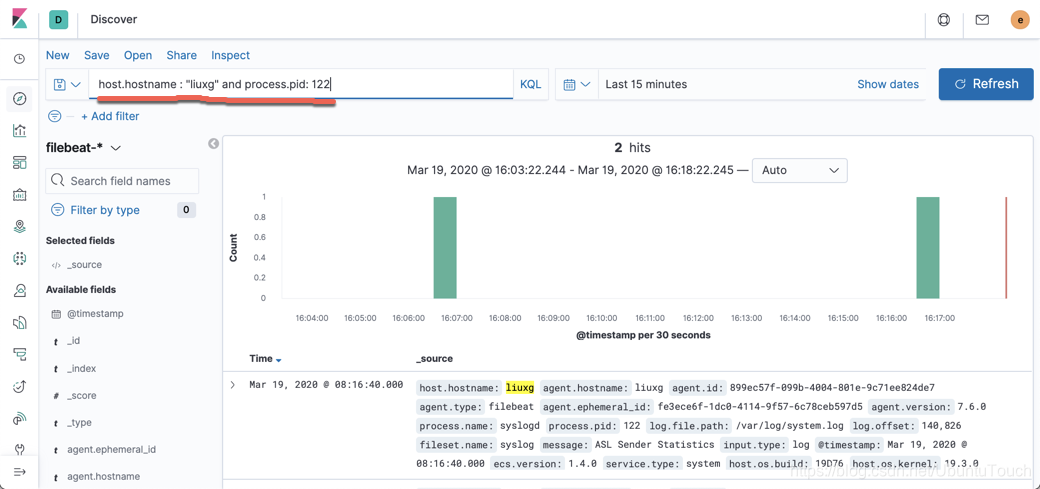Click the Refresh button
The image size is (1040, 489).
coord(986,84)
